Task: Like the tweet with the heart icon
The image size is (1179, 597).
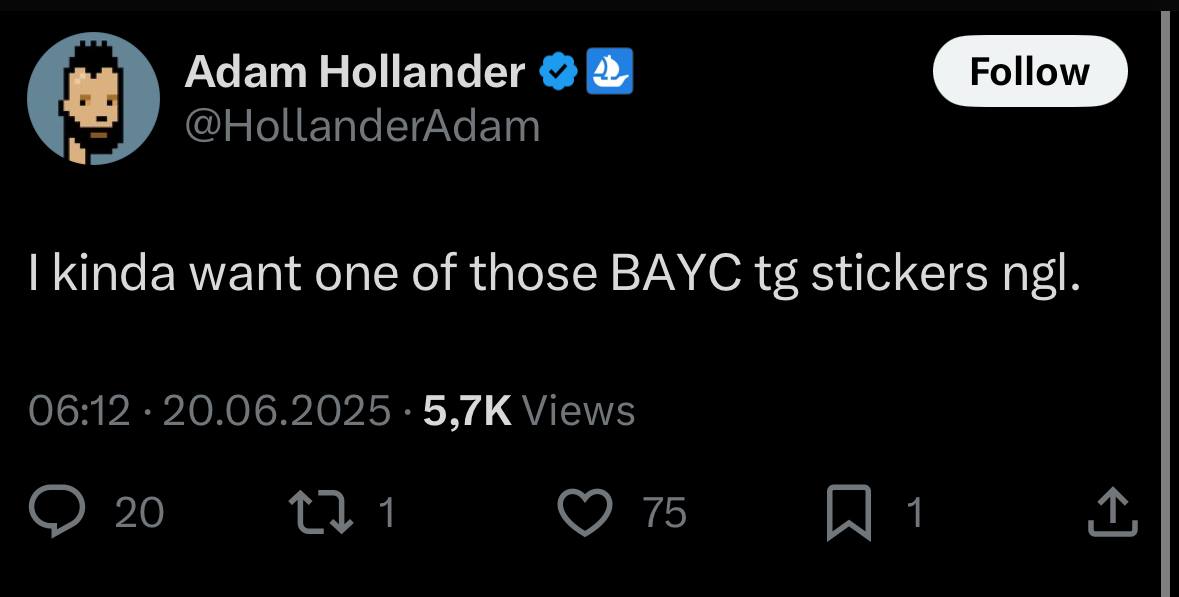Action: (x=584, y=512)
